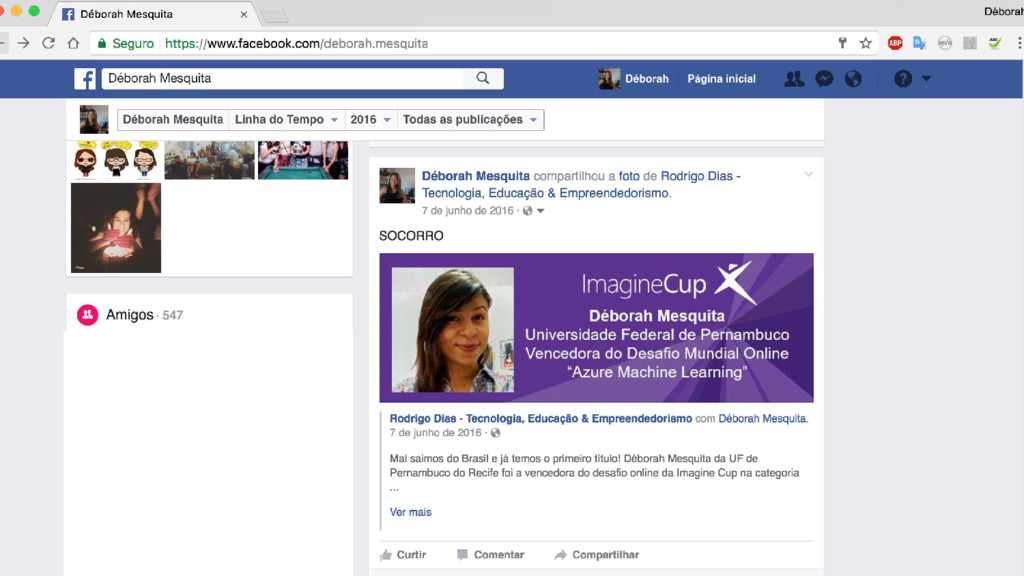The image size is (1024, 576).
Task: Open the Adblock Plus extension icon
Action: pos(895,43)
